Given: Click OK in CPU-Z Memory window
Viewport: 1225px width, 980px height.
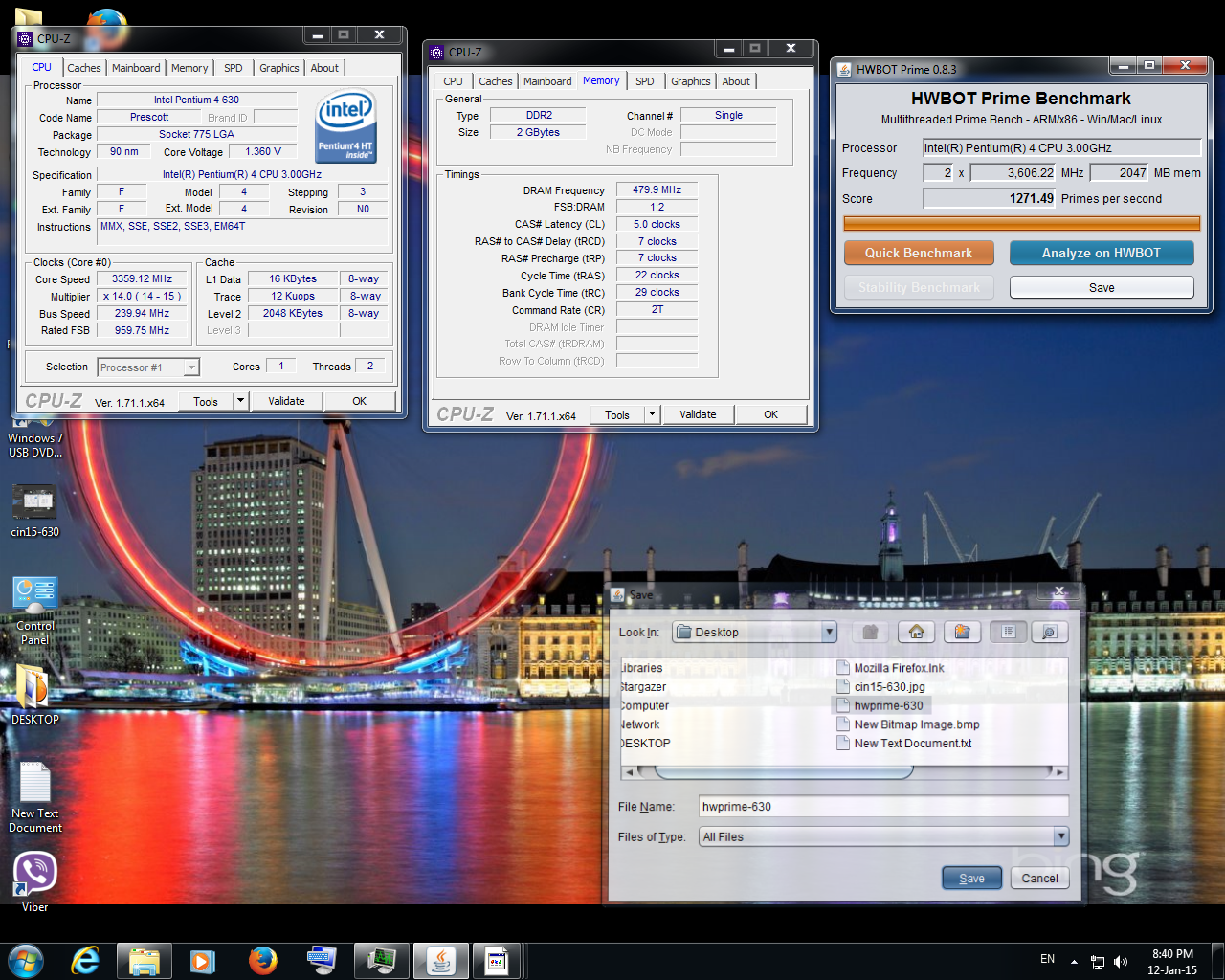Looking at the screenshot, I should [770, 414].
